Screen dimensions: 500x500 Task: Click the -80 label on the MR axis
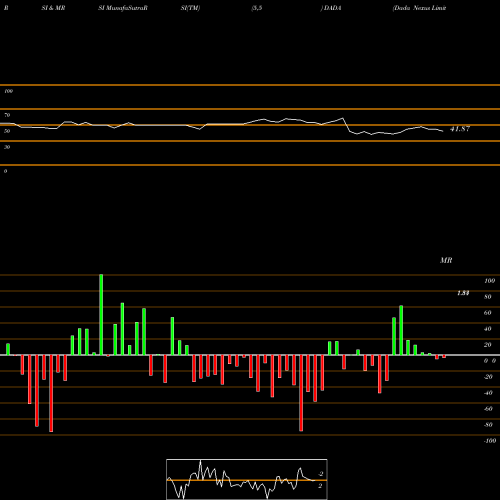pyautogui.click(x=488, y=425)
